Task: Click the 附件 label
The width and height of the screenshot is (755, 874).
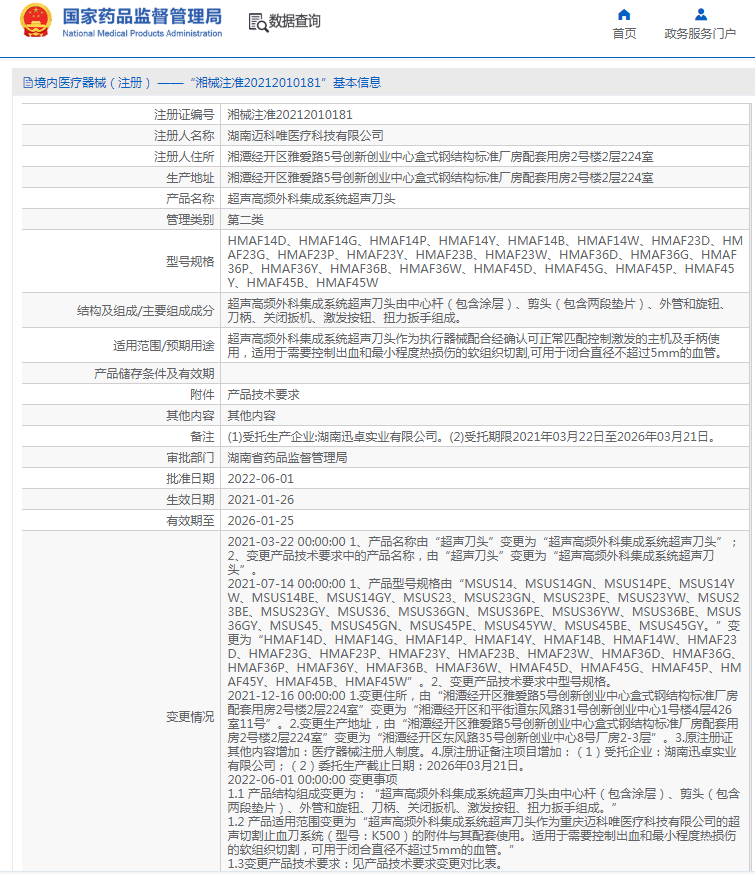Action: [202, 395]
